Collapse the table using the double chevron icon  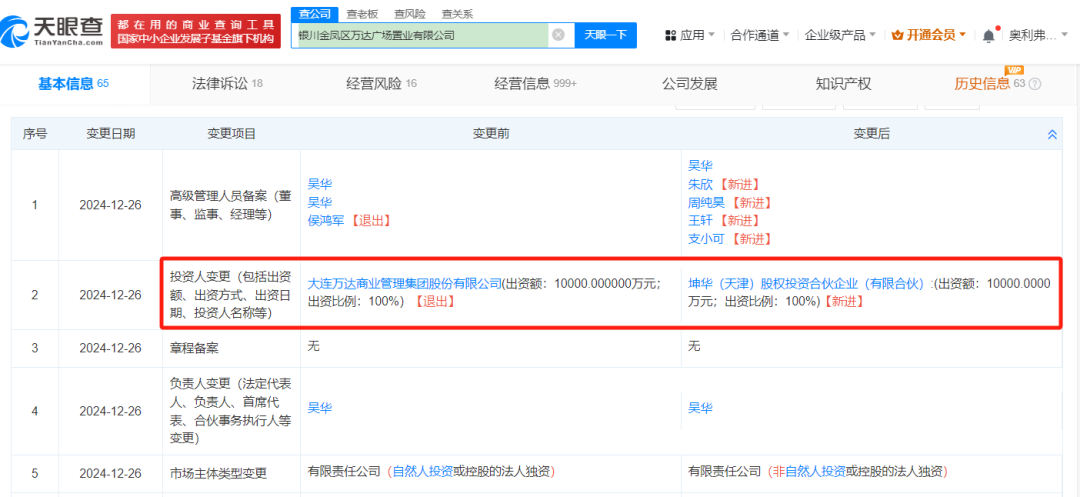pyautogui.click(x=1052, y=134)
